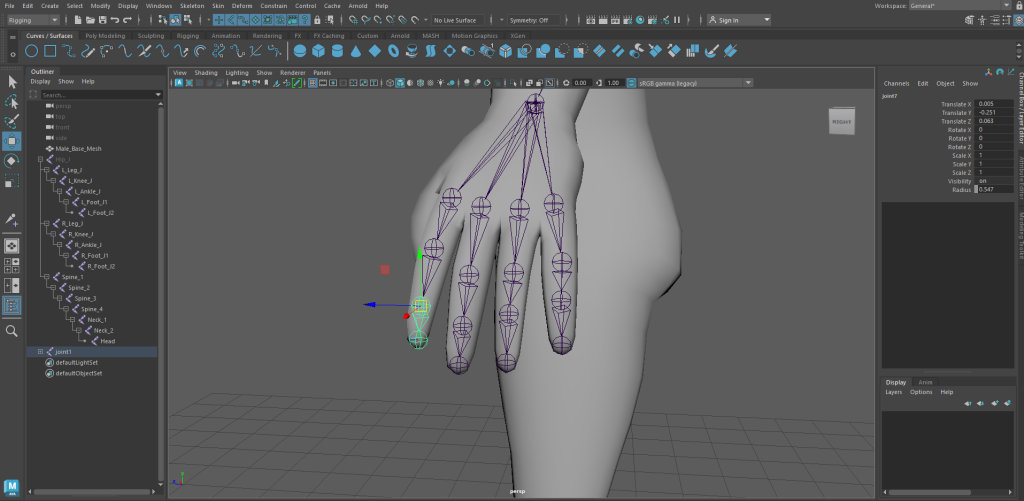Select Male_Base_Mesh in the Outliner
Viewport: 1024px width, 501px height.
[x=78, y=148]
